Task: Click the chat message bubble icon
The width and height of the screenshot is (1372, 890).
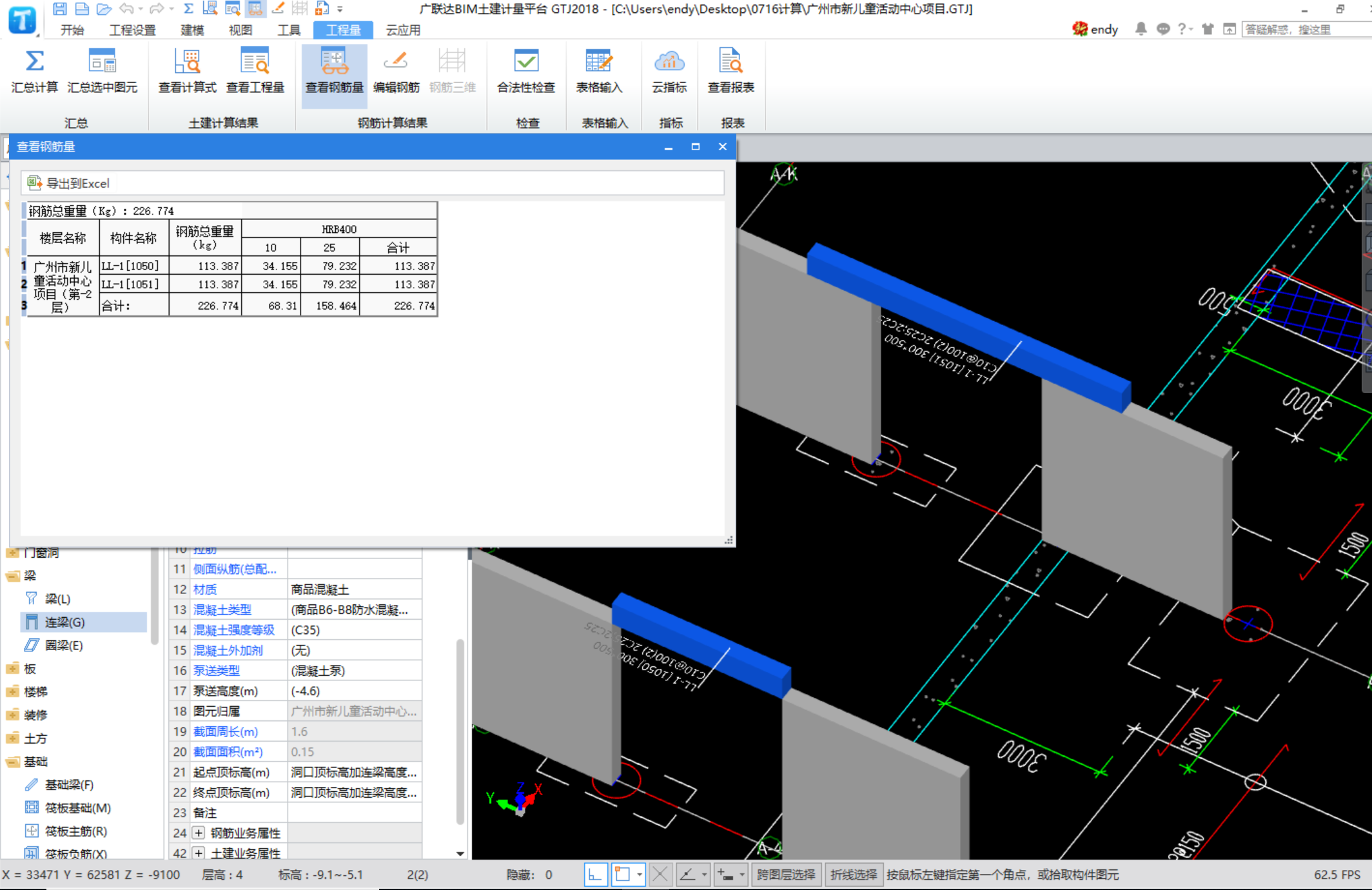Action: tap(1163, 29)
